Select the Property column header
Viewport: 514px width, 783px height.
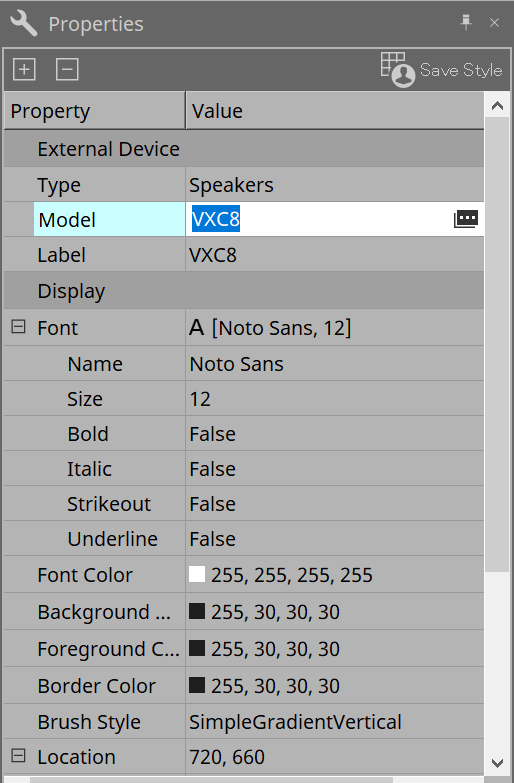pyautogui.click(x=94, y=111)
